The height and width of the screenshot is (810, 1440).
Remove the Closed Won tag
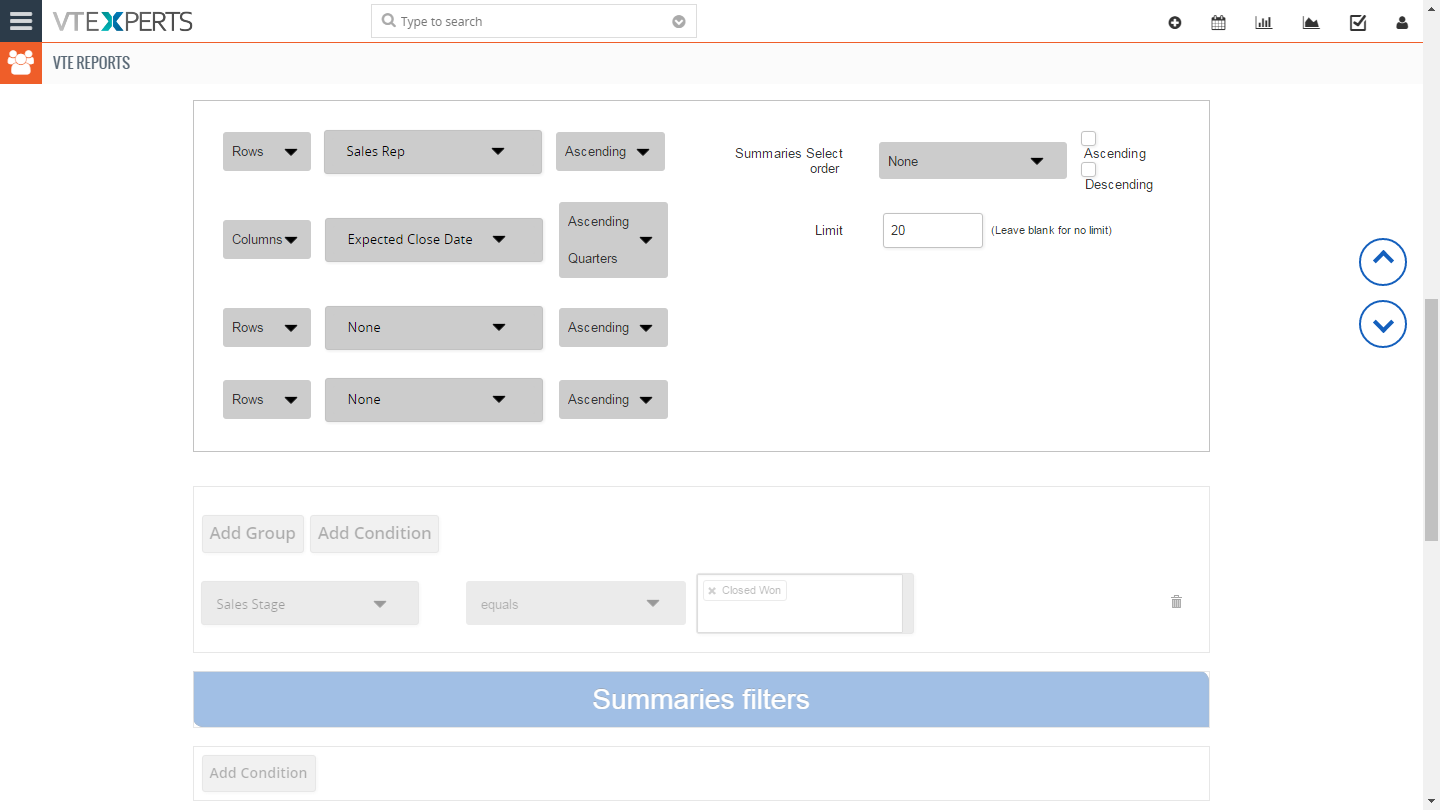click(x=712, y=591)
